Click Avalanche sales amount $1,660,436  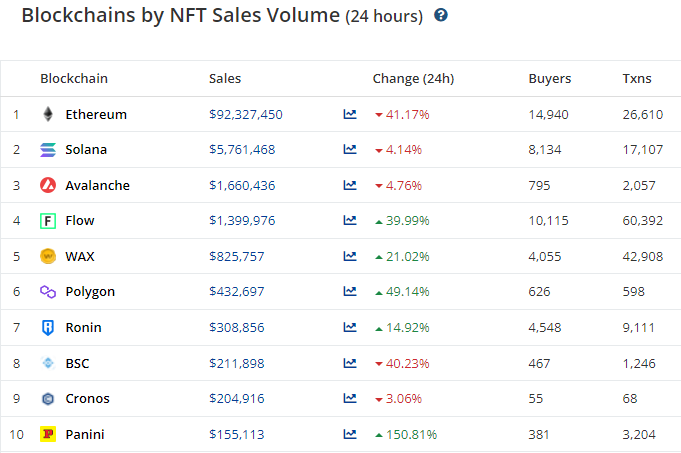242,185
